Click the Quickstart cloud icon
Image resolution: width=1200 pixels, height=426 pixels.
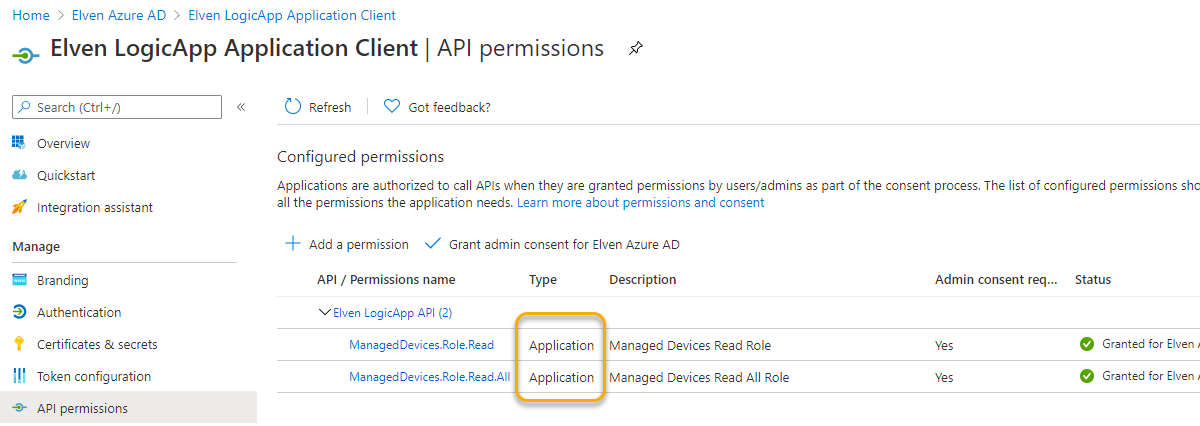pos(19,175)
